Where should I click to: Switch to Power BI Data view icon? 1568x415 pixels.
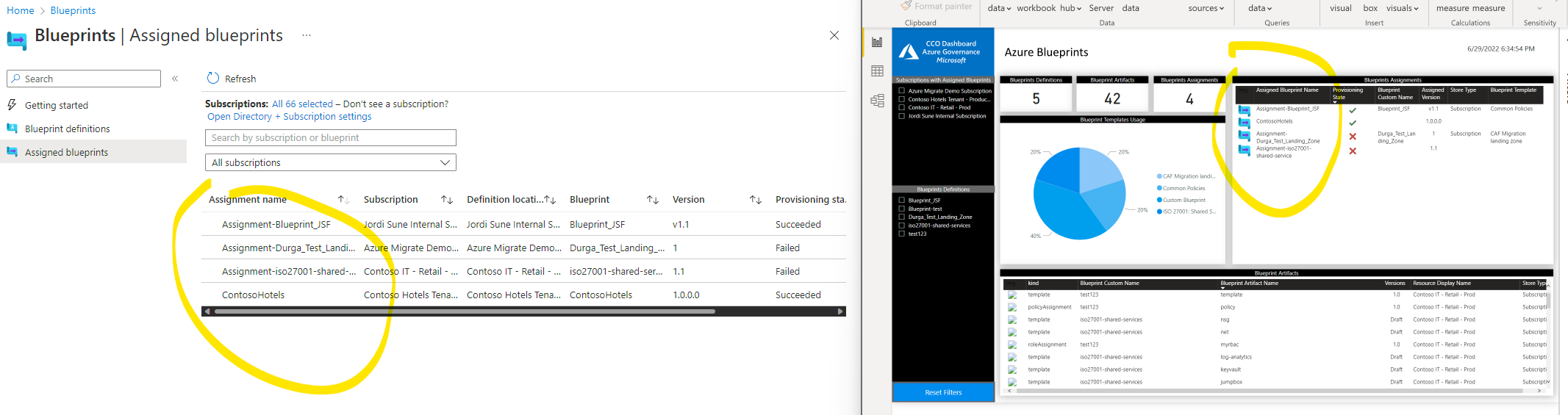[x=877, y=71]
